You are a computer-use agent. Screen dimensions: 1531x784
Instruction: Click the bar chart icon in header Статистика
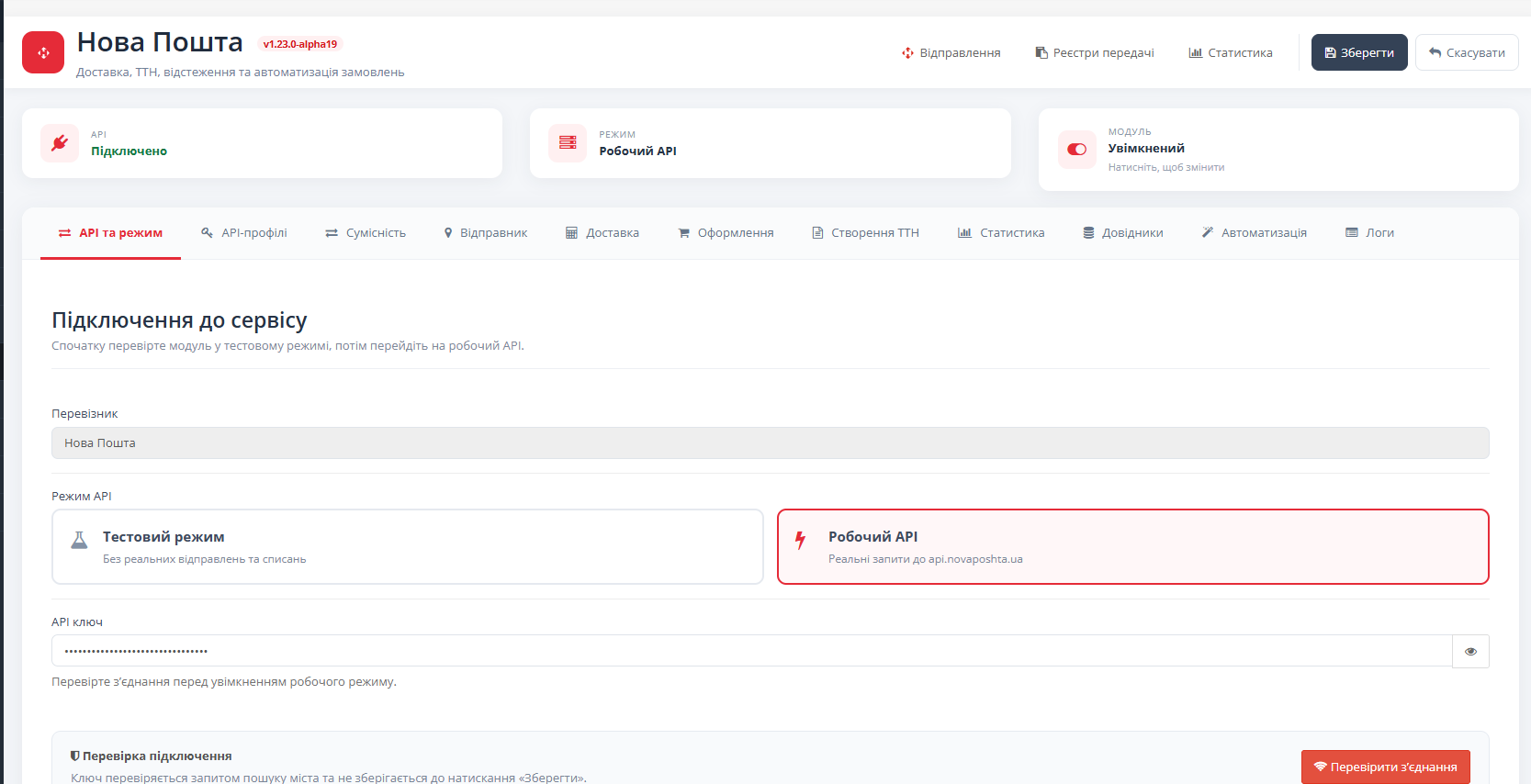coord(1196,52)
